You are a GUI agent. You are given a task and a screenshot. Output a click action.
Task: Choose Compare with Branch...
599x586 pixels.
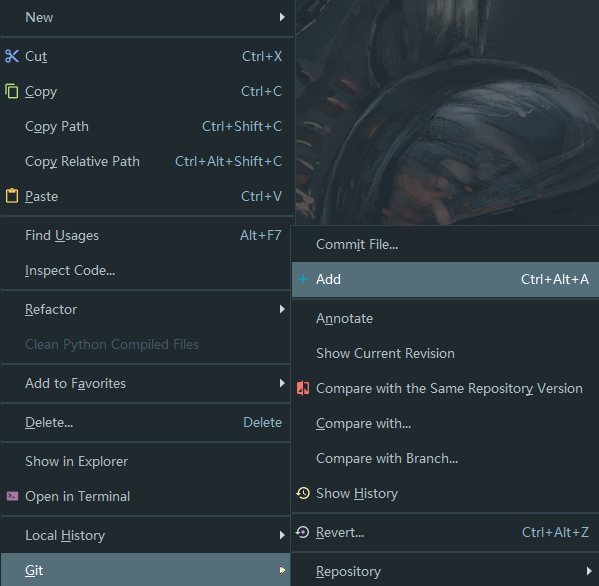point(445,458)
